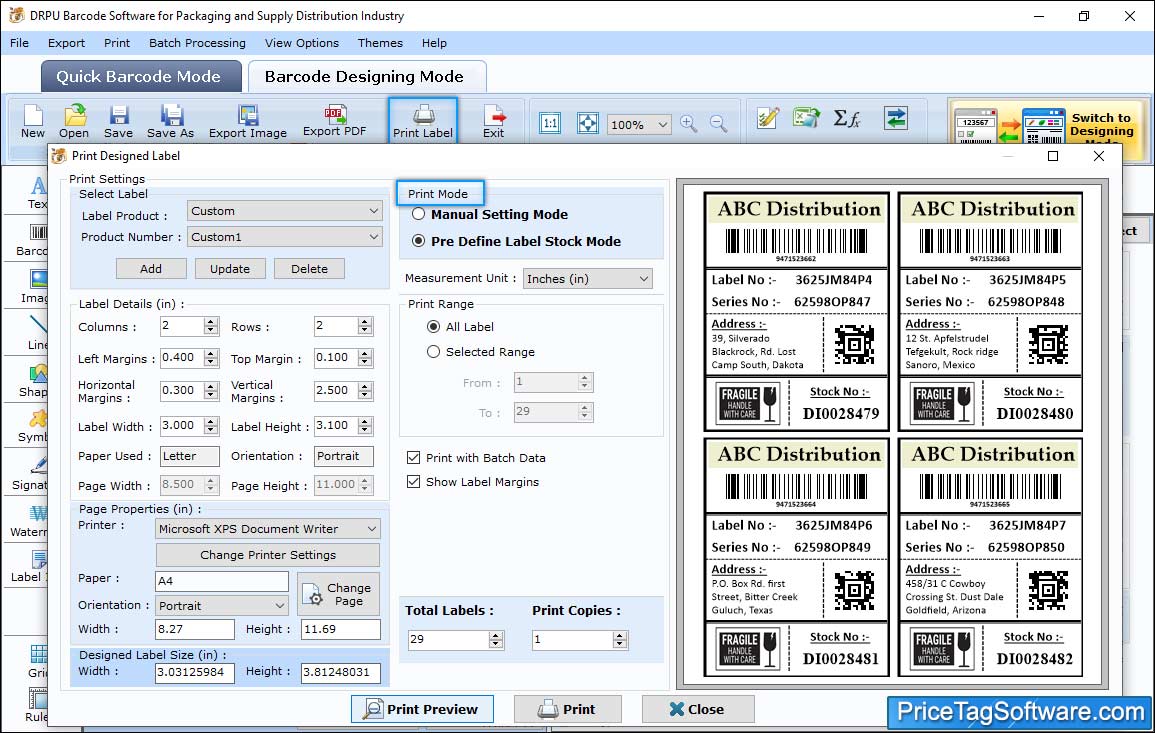Select the Image tool in sidebar

click(35, 287)
